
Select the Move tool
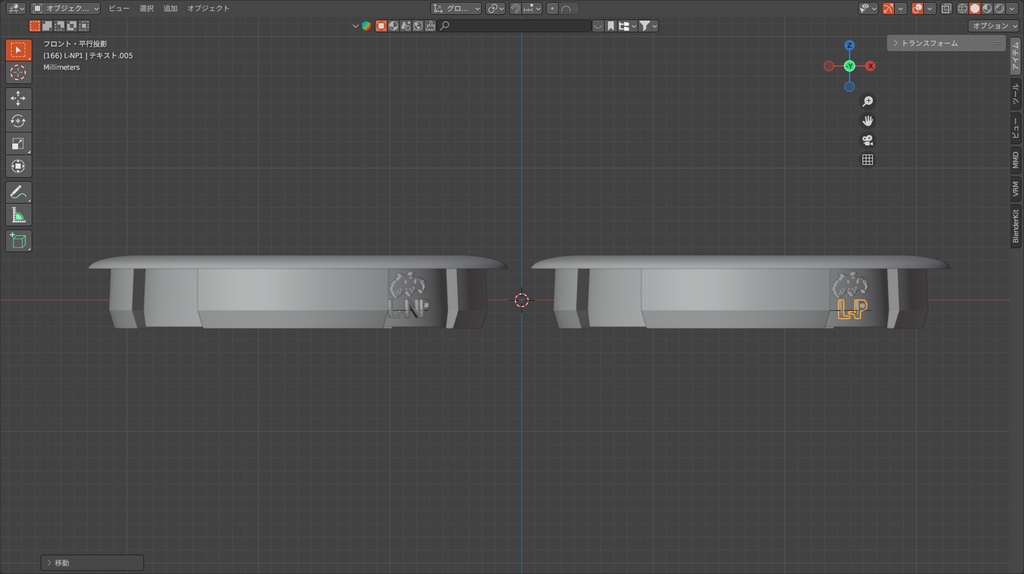(x=18, y=98)
